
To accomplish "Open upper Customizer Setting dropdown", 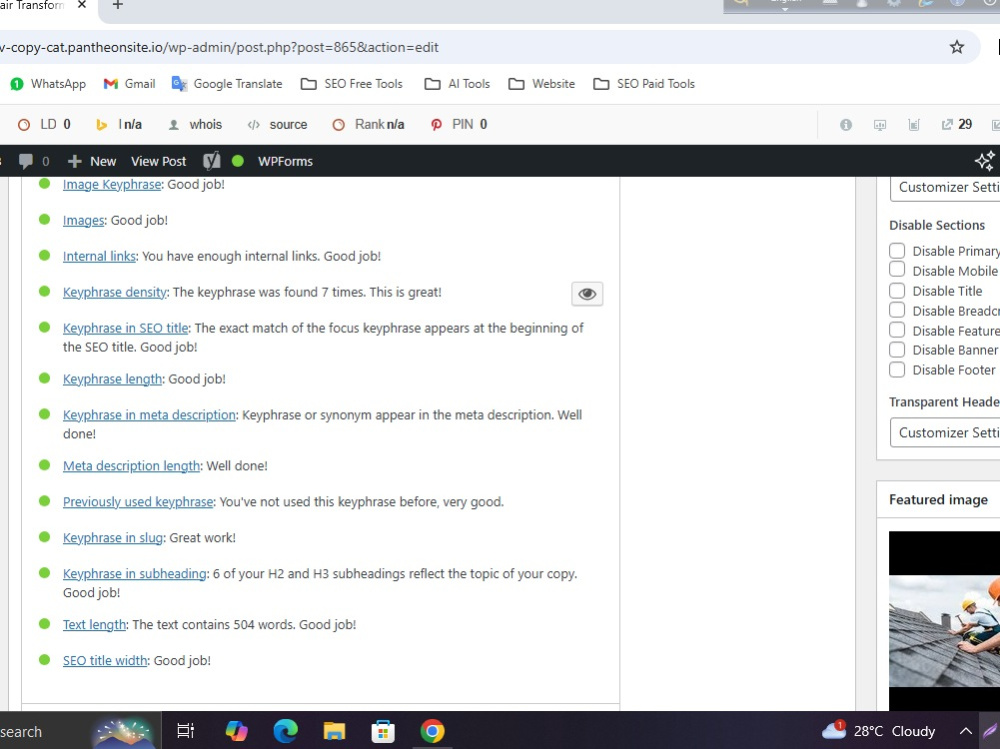I will click(945, 188).
